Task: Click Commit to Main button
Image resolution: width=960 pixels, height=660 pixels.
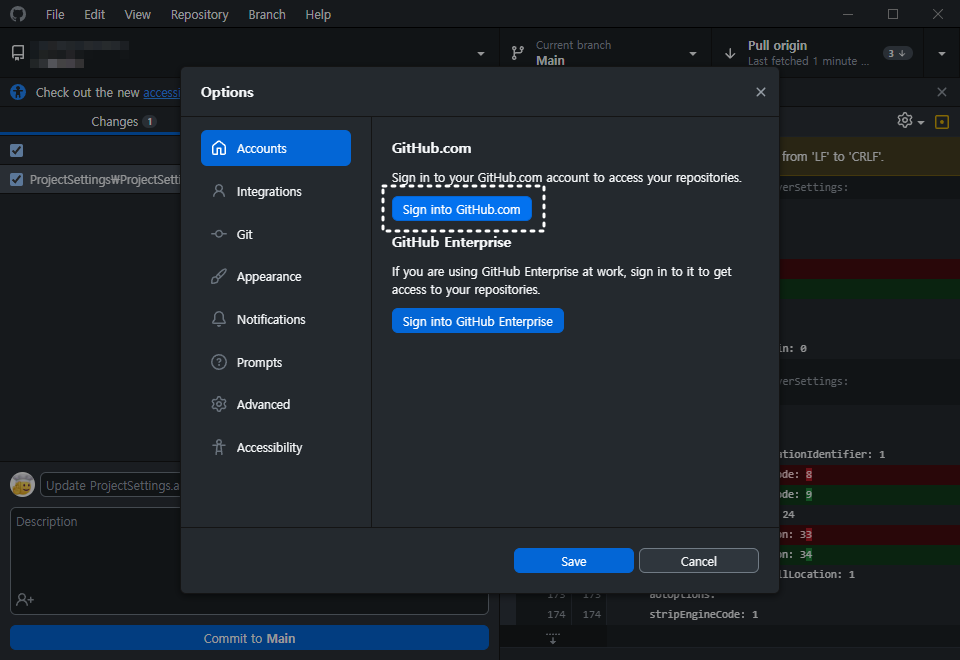Action: tap(249, 638)
